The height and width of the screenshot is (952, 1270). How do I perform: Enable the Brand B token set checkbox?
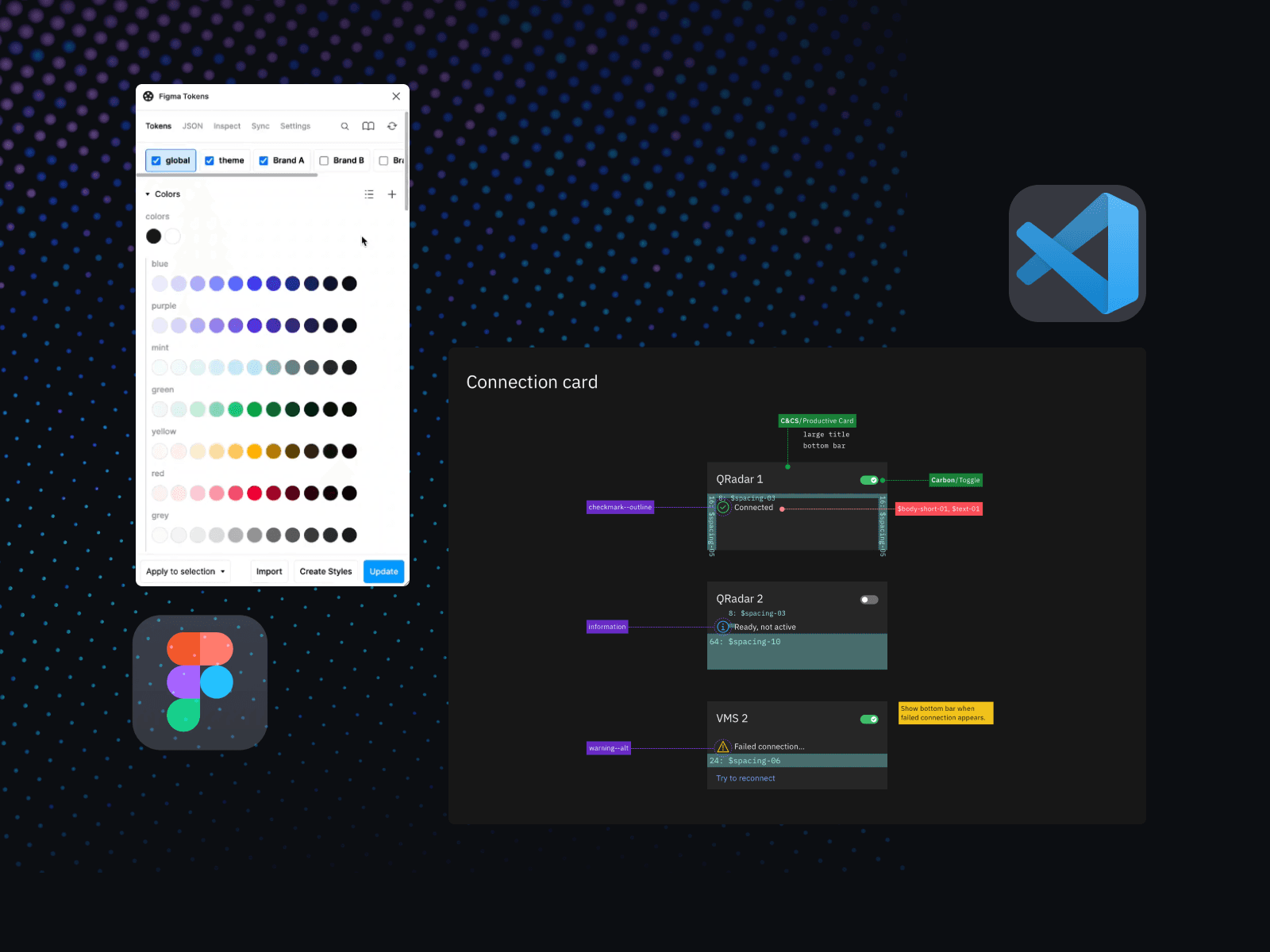click(324, 160)
